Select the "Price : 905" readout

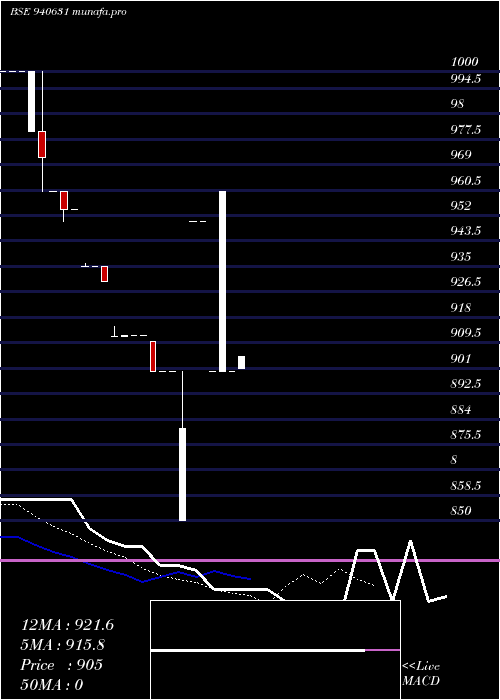point(62,665)
